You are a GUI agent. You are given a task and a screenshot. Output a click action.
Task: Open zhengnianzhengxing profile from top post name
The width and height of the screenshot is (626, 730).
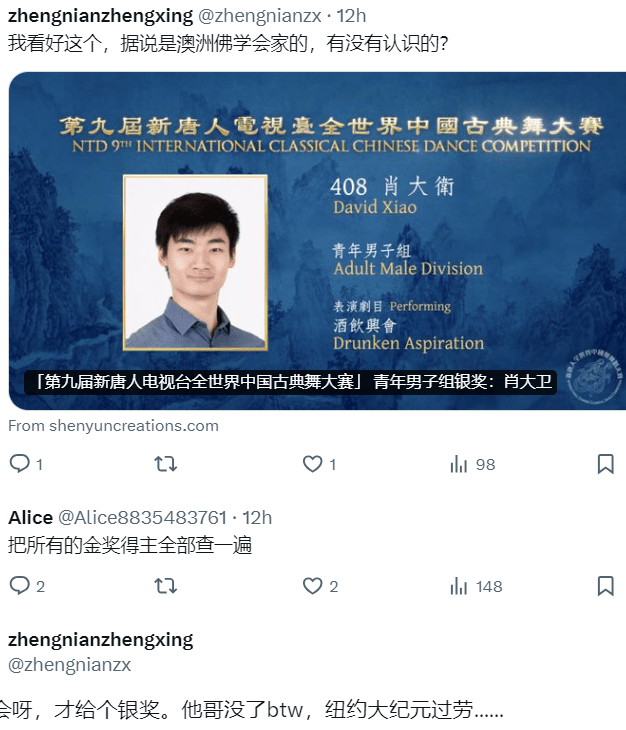[101, 16]
